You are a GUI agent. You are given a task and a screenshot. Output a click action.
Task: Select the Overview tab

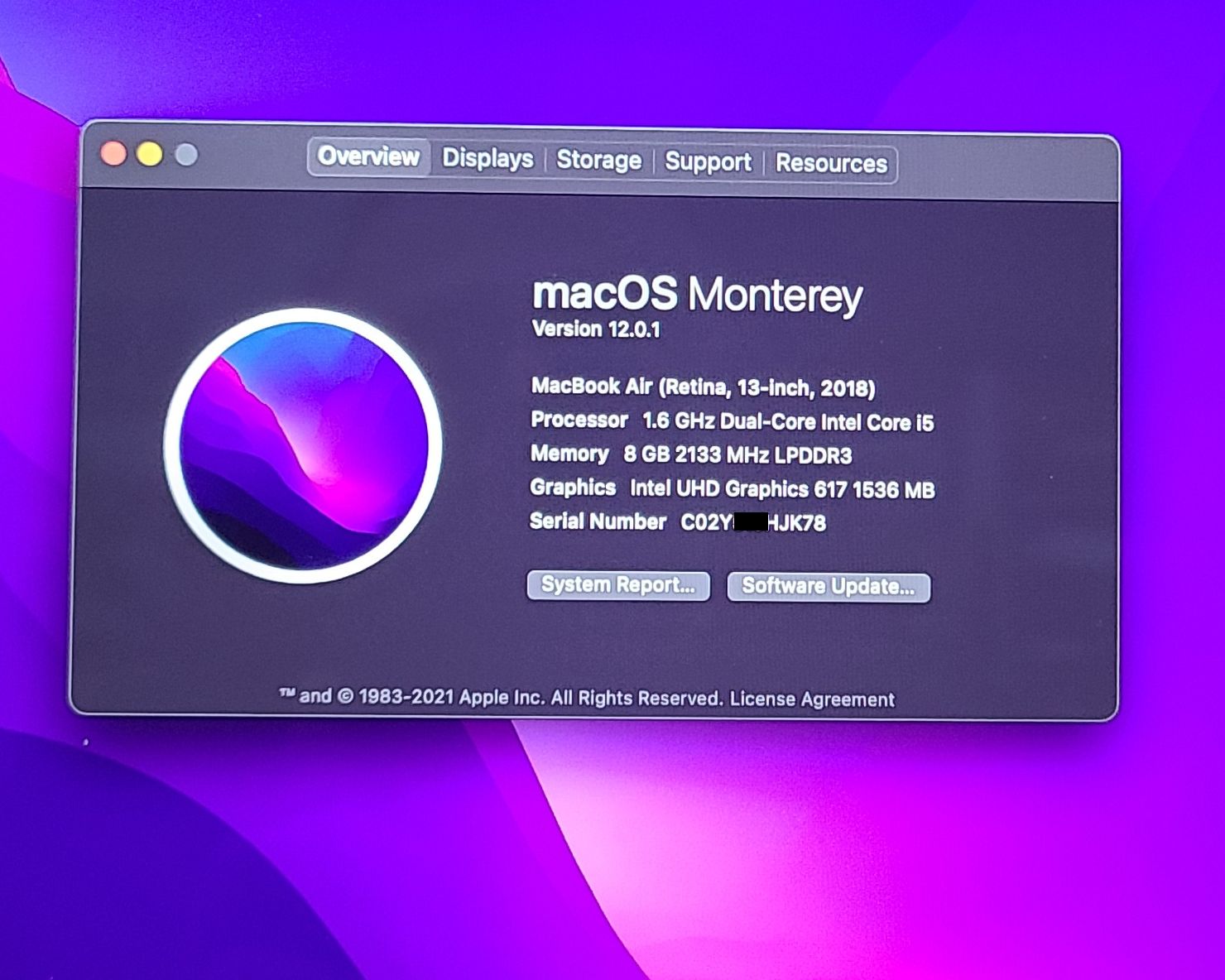click(368, 156)
